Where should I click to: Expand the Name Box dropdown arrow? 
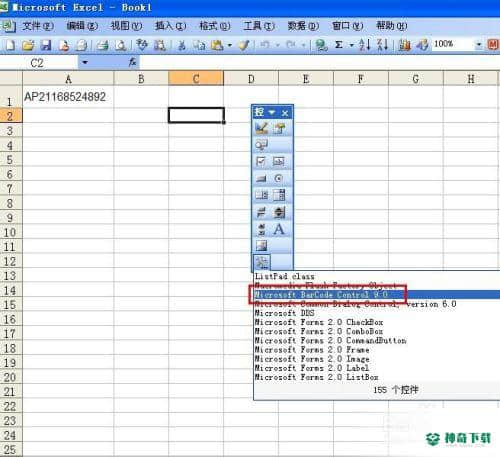(85, 62)
